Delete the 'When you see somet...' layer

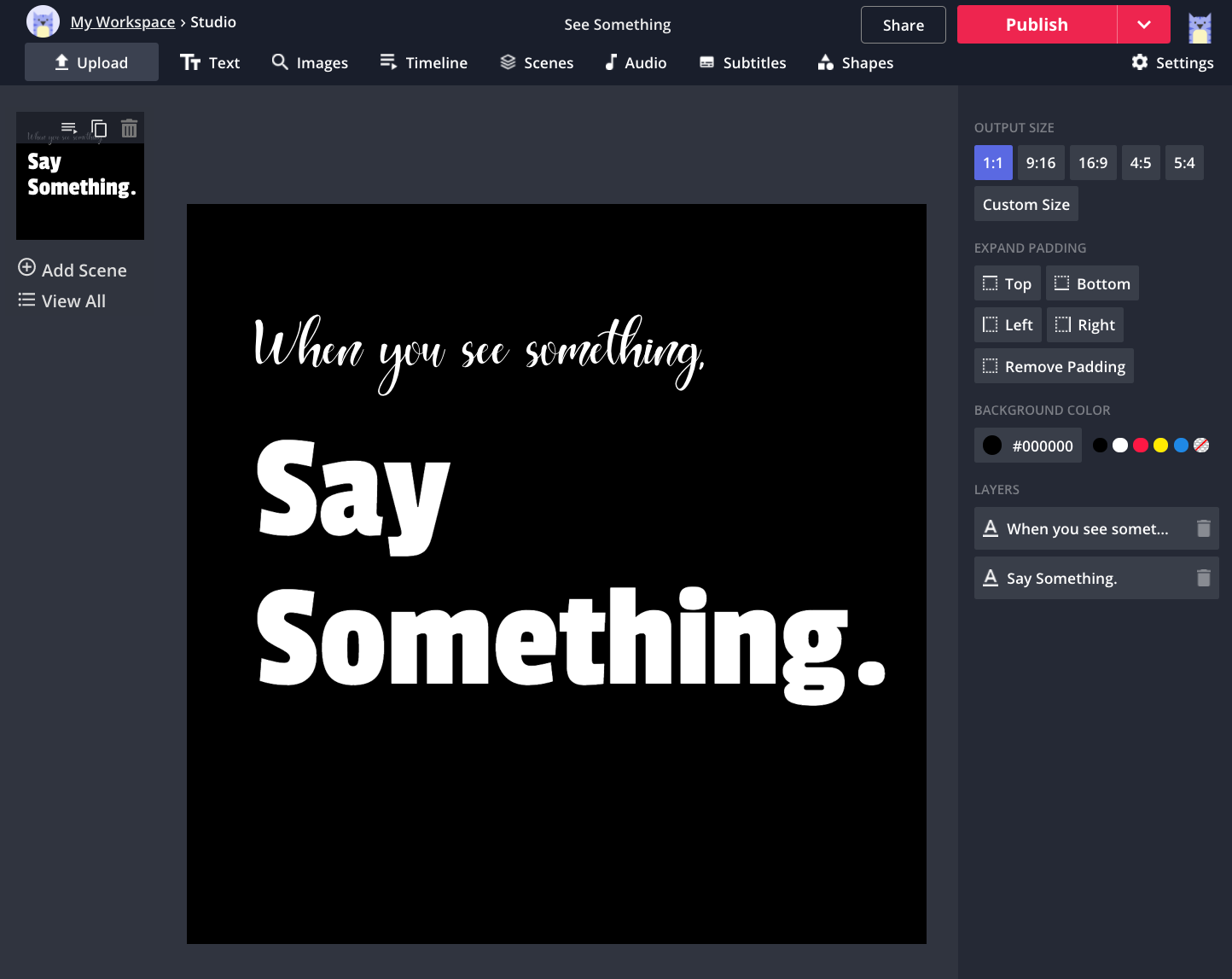click(1203, 528)
